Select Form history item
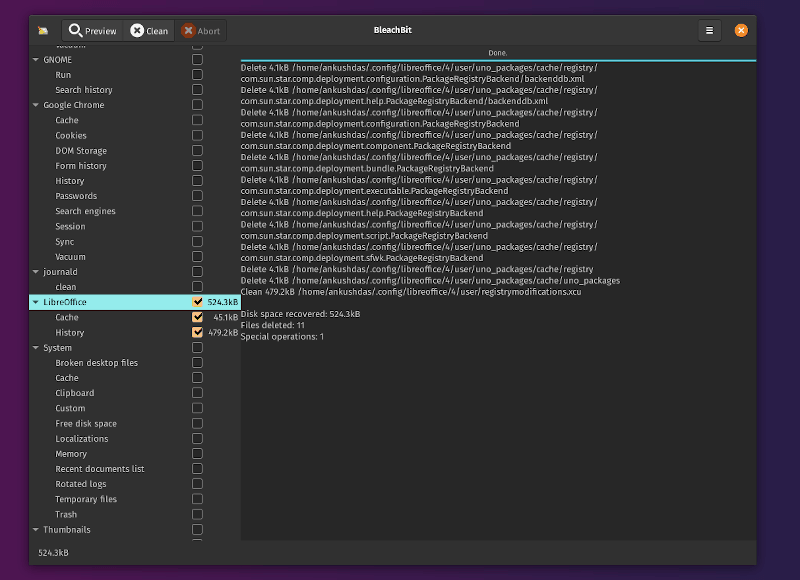800x580 pixels. [81, 166]
